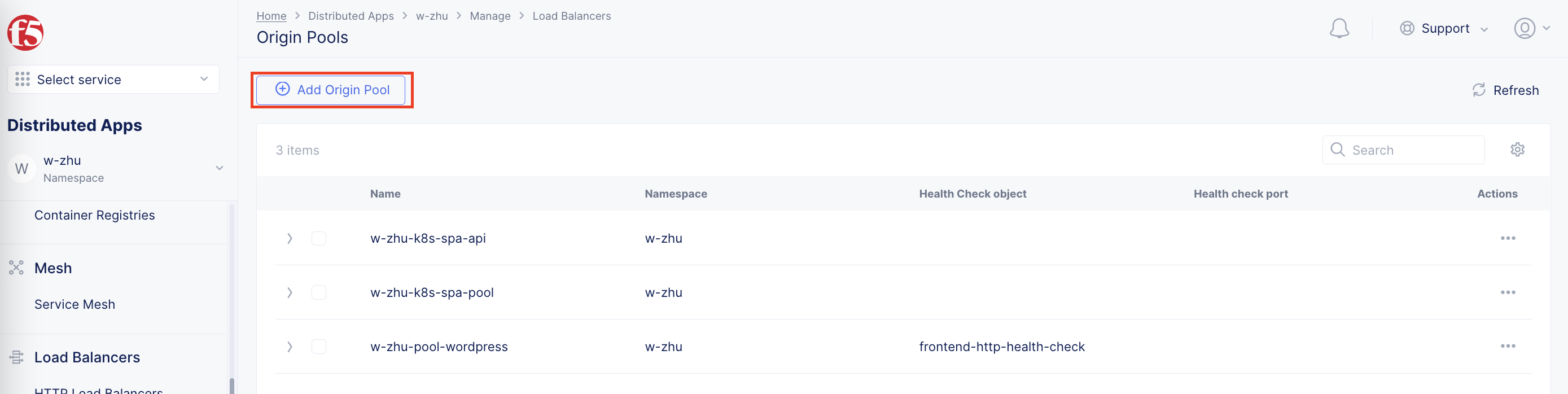Viewport: 1568px width, 394px height.
Task: Open the notifications bell
Action: [1338, 29]
